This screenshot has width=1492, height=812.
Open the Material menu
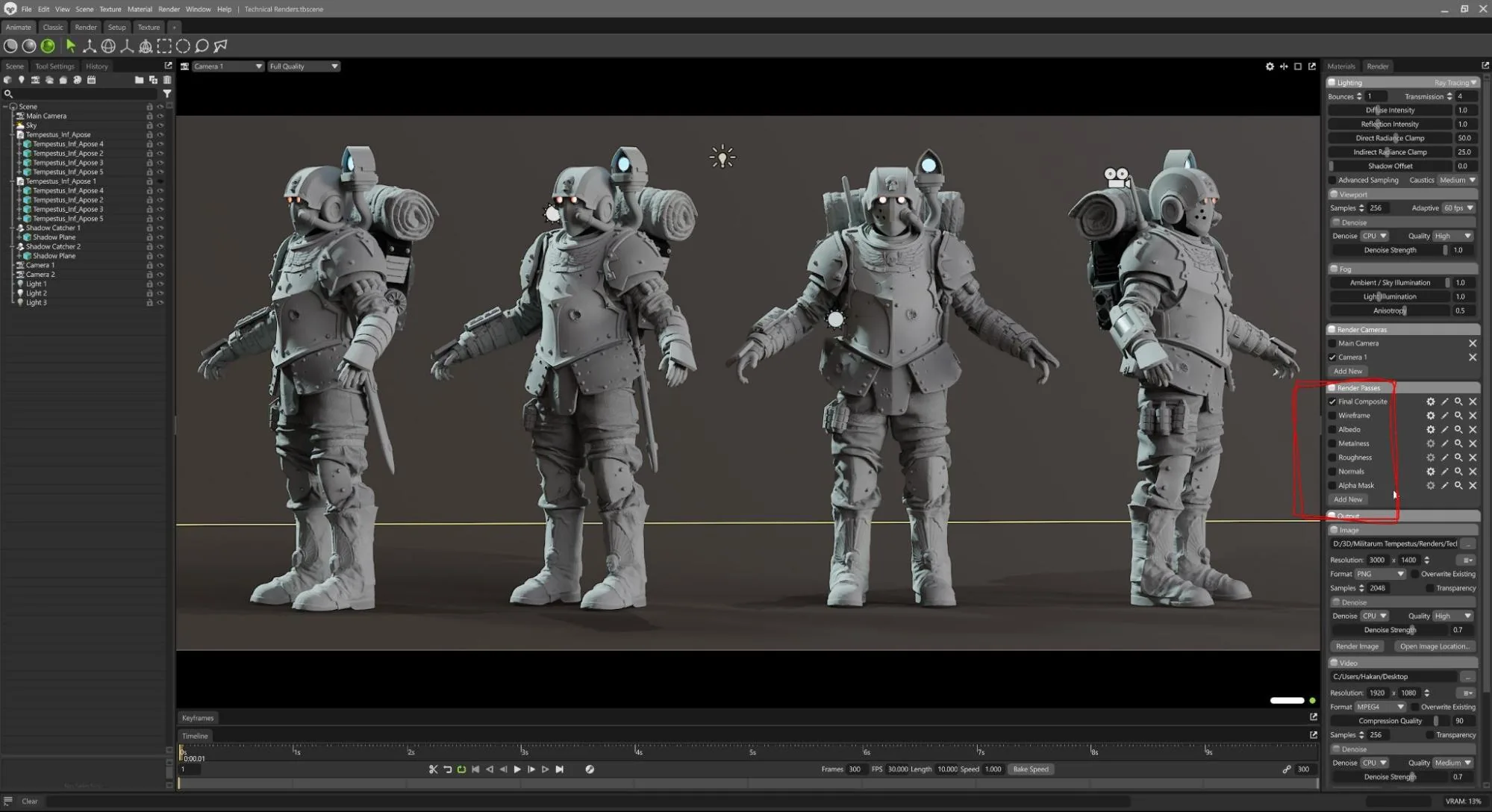[140, 9]
